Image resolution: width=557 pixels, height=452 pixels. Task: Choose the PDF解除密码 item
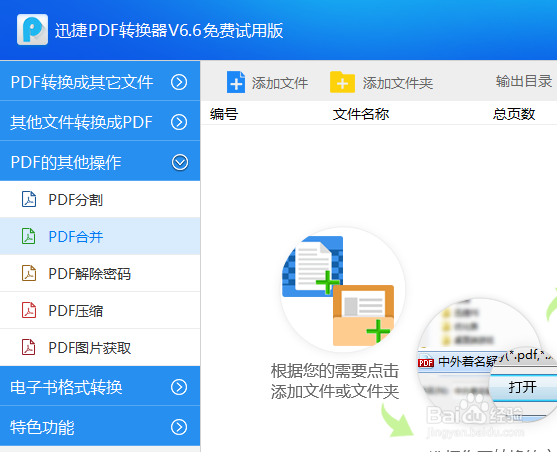click(100, 273)
